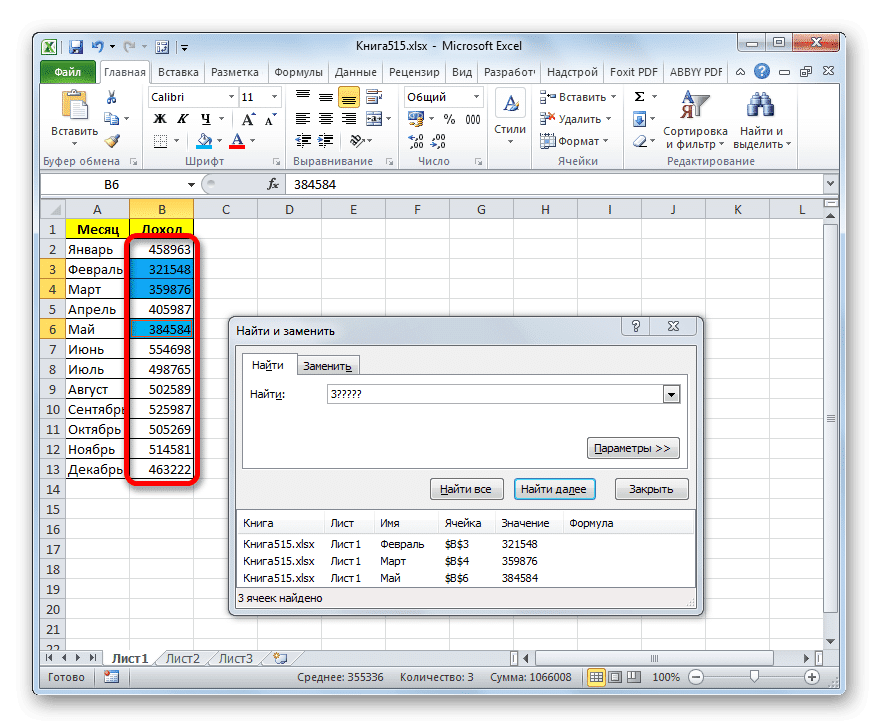Screen dimensions: 879x728
Task: Activate the Format Painter brush
Action: tap(112, 141)
